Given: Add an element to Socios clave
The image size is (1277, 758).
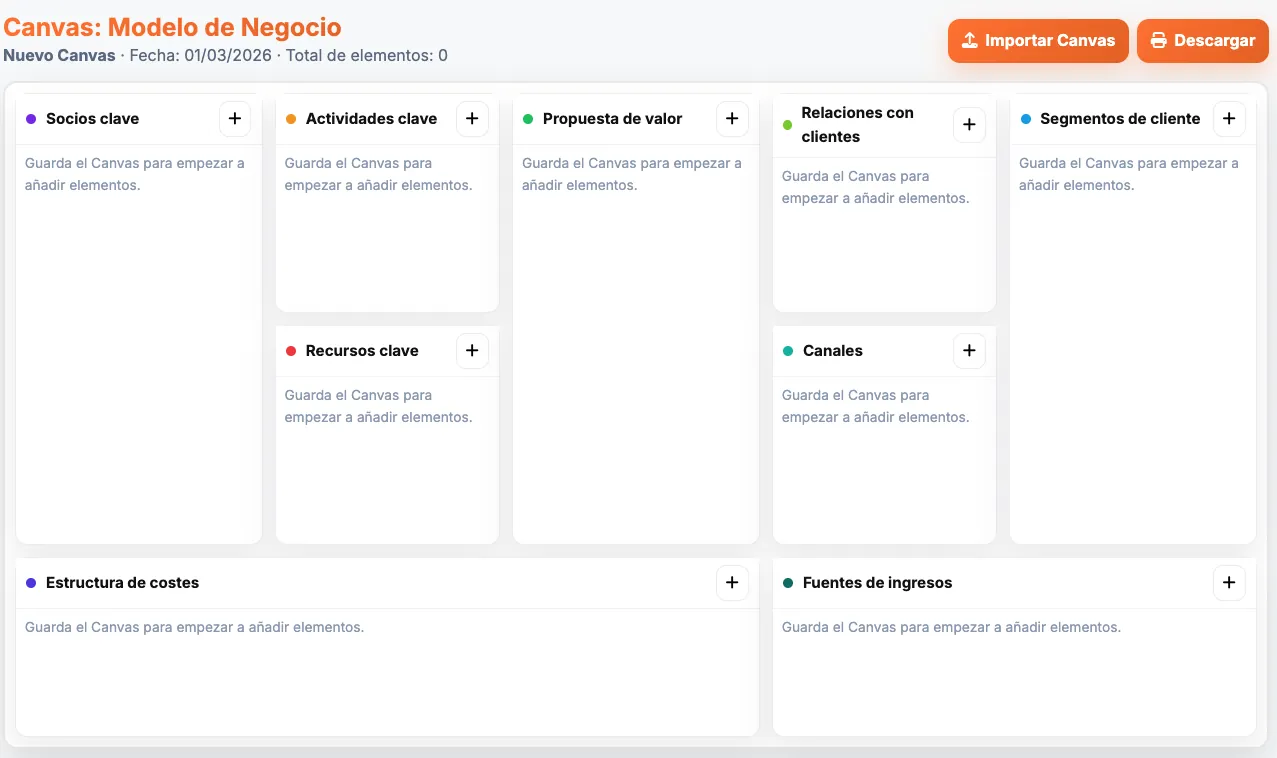Looking at the screenshot, I should 235,118.
